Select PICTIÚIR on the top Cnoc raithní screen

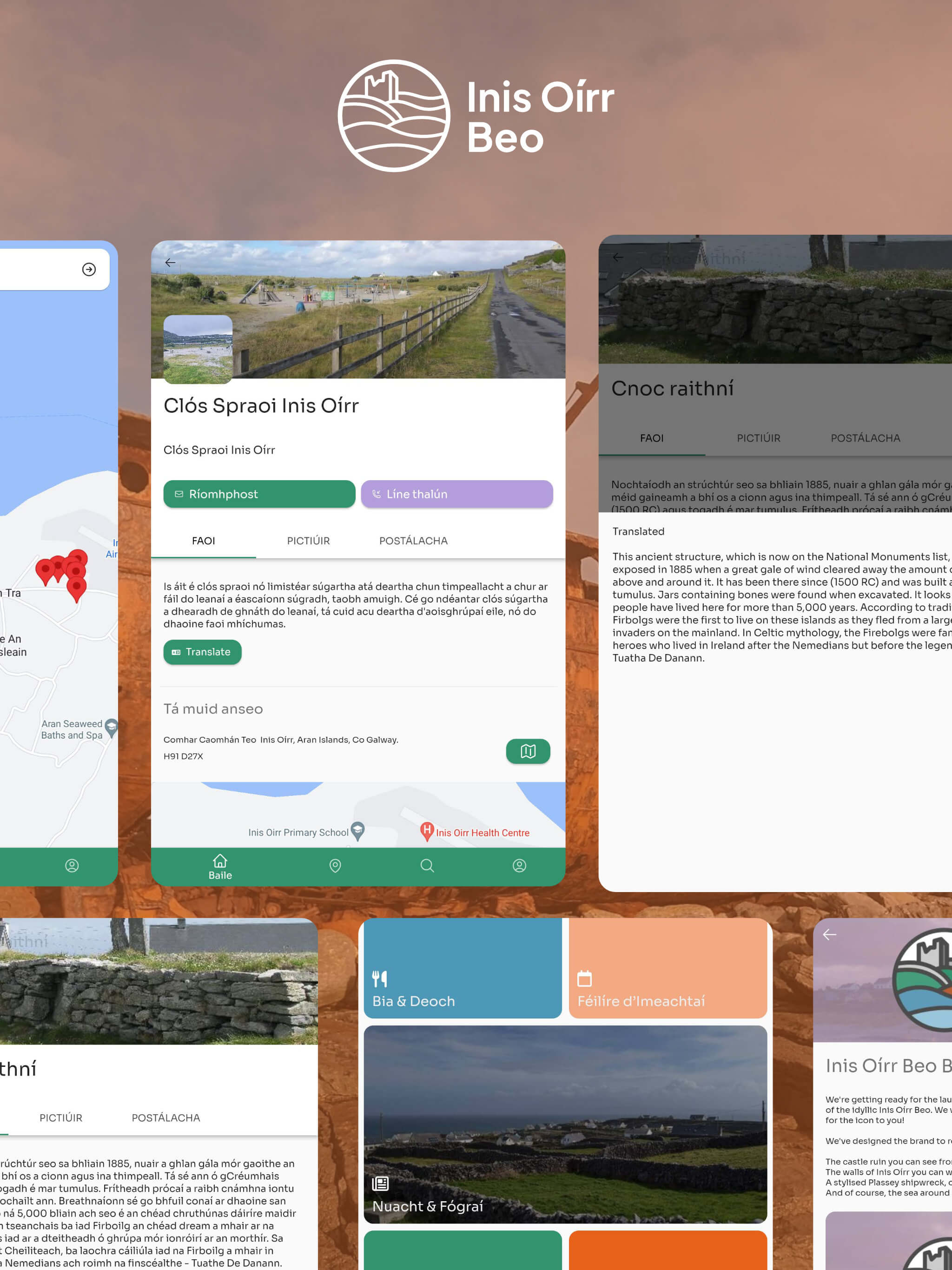[759, 438]
